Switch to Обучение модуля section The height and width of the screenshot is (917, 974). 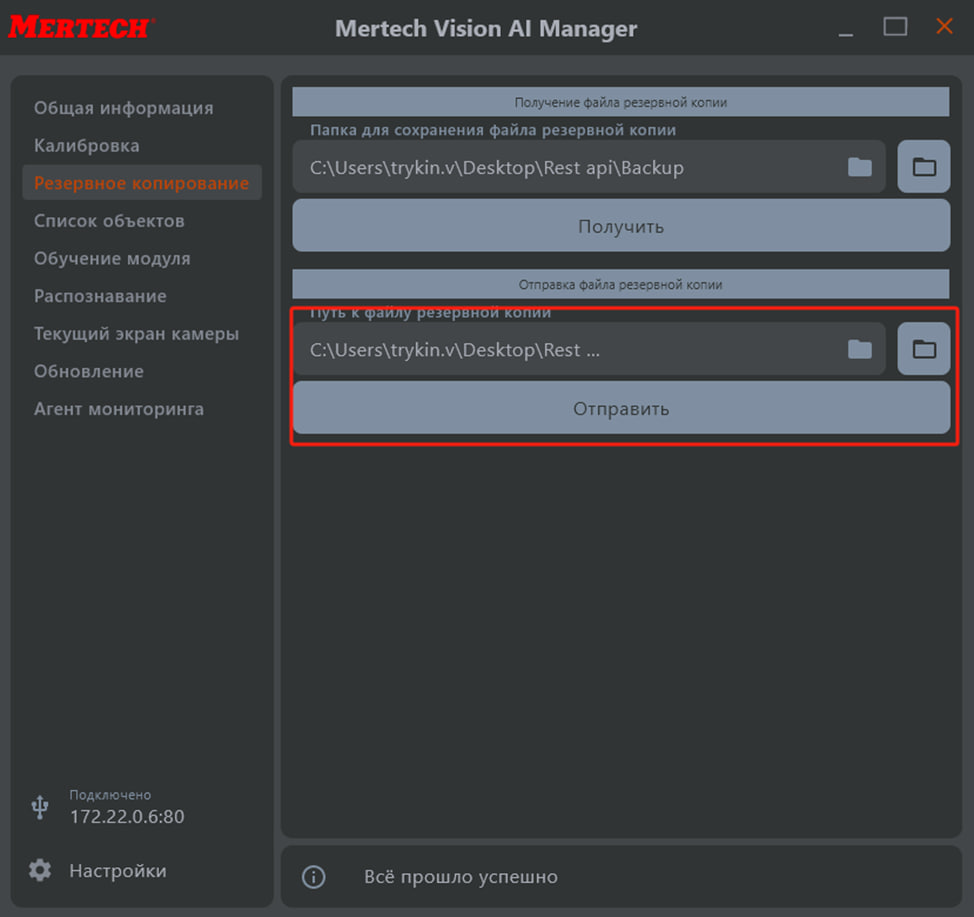112,259
